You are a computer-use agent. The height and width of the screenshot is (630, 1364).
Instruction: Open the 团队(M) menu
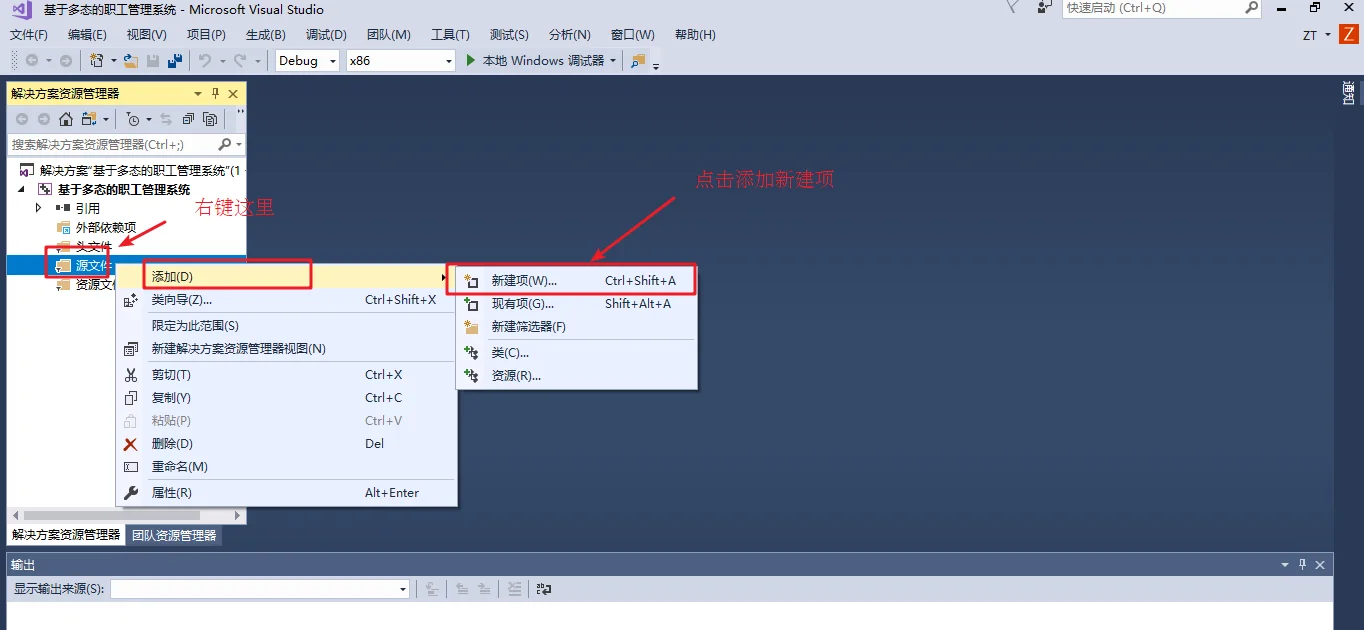pyautogui.click(x=388, y=34)
